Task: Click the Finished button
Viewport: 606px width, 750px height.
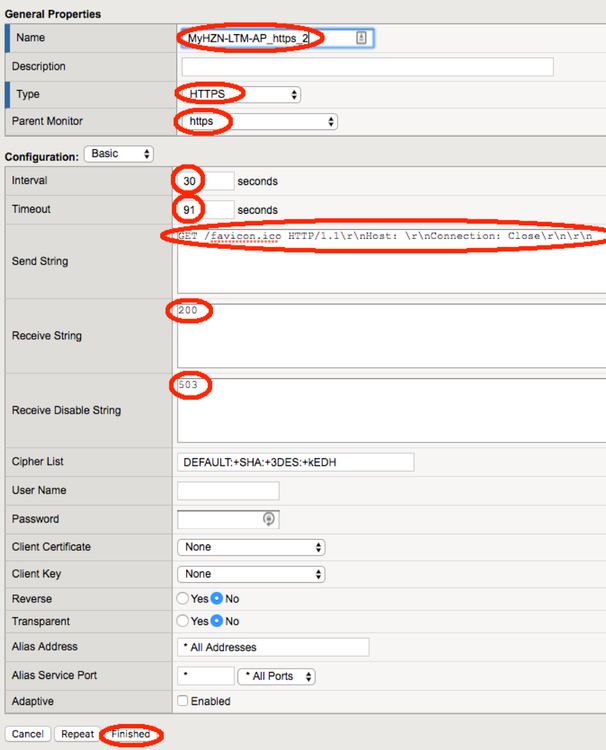Action: [x=131, y=734]
